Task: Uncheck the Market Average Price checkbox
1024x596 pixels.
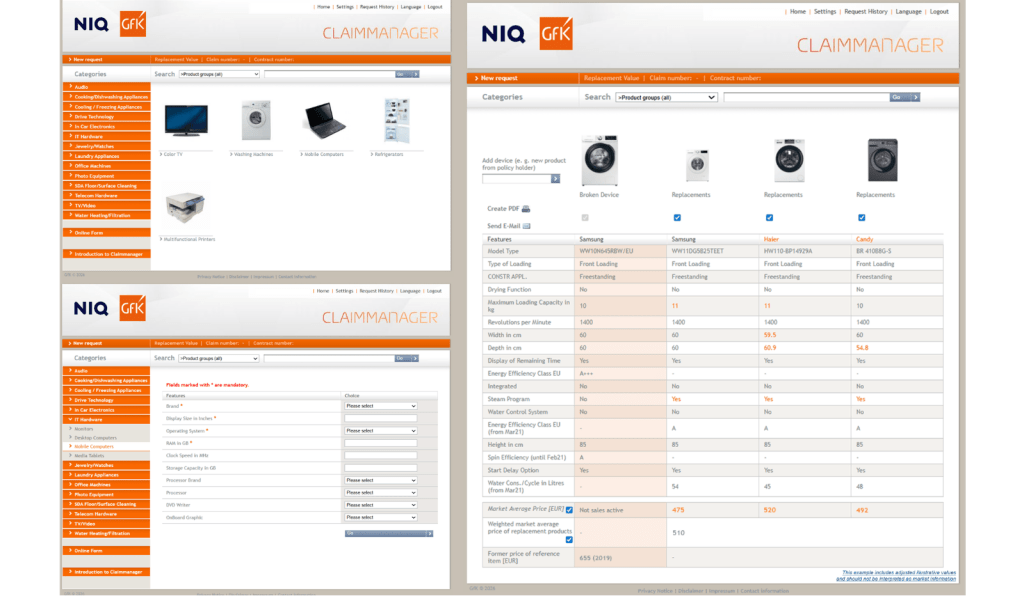Action: tap(569, 510)
